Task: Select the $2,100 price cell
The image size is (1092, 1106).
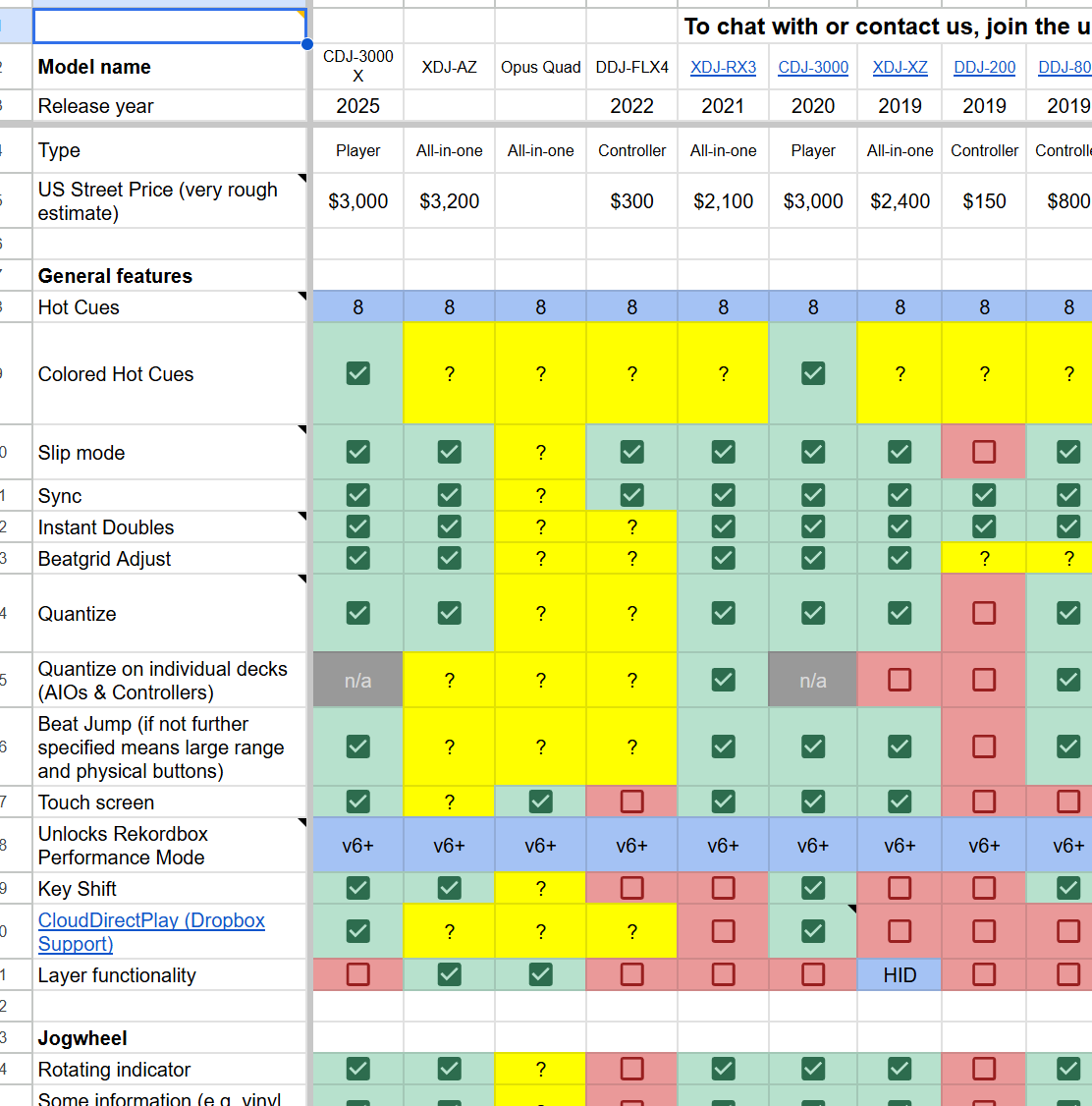Action: (x=723, y=201)
